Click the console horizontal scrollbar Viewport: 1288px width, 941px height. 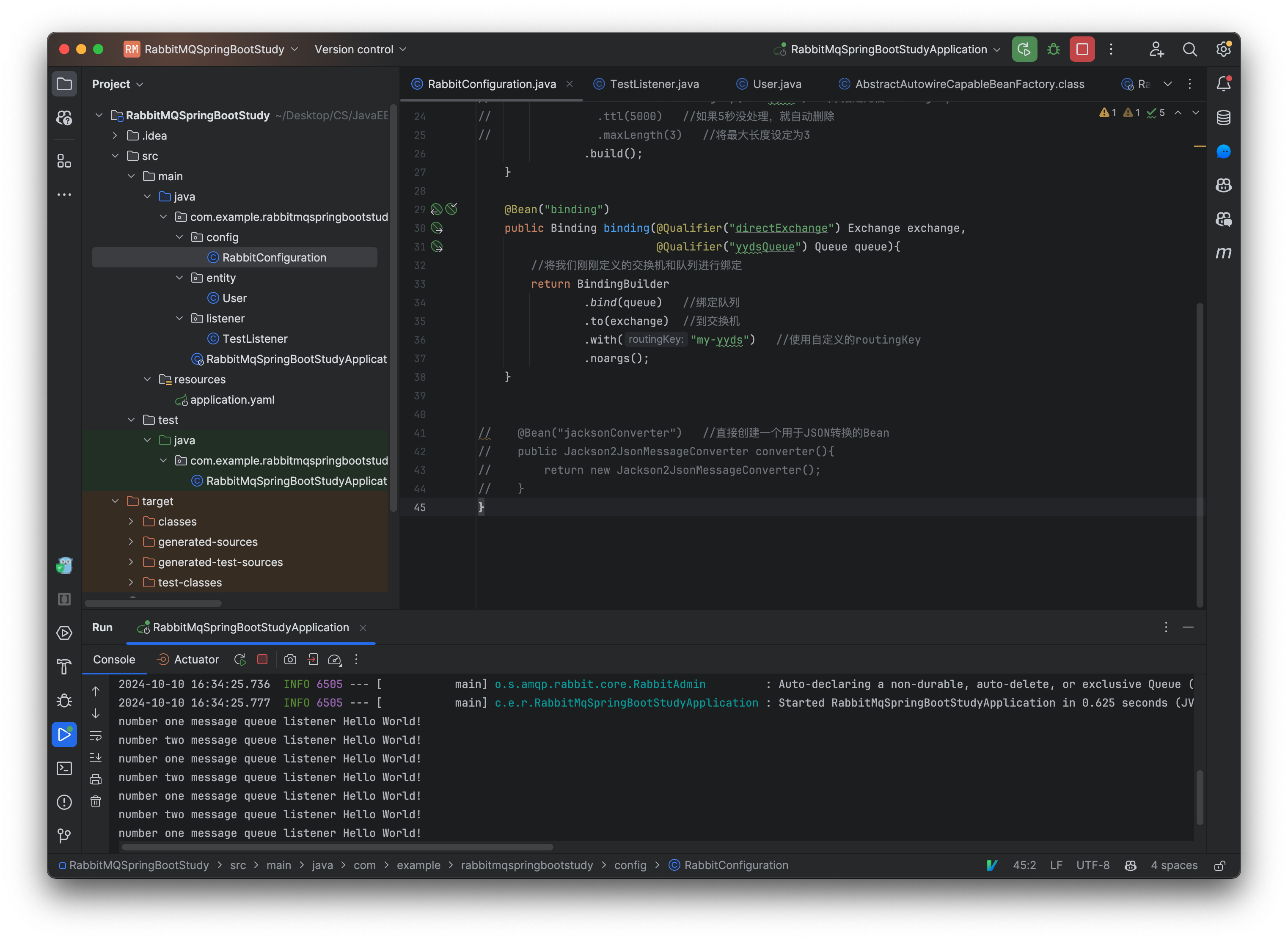pyautogui.click(x=337, y=847)
